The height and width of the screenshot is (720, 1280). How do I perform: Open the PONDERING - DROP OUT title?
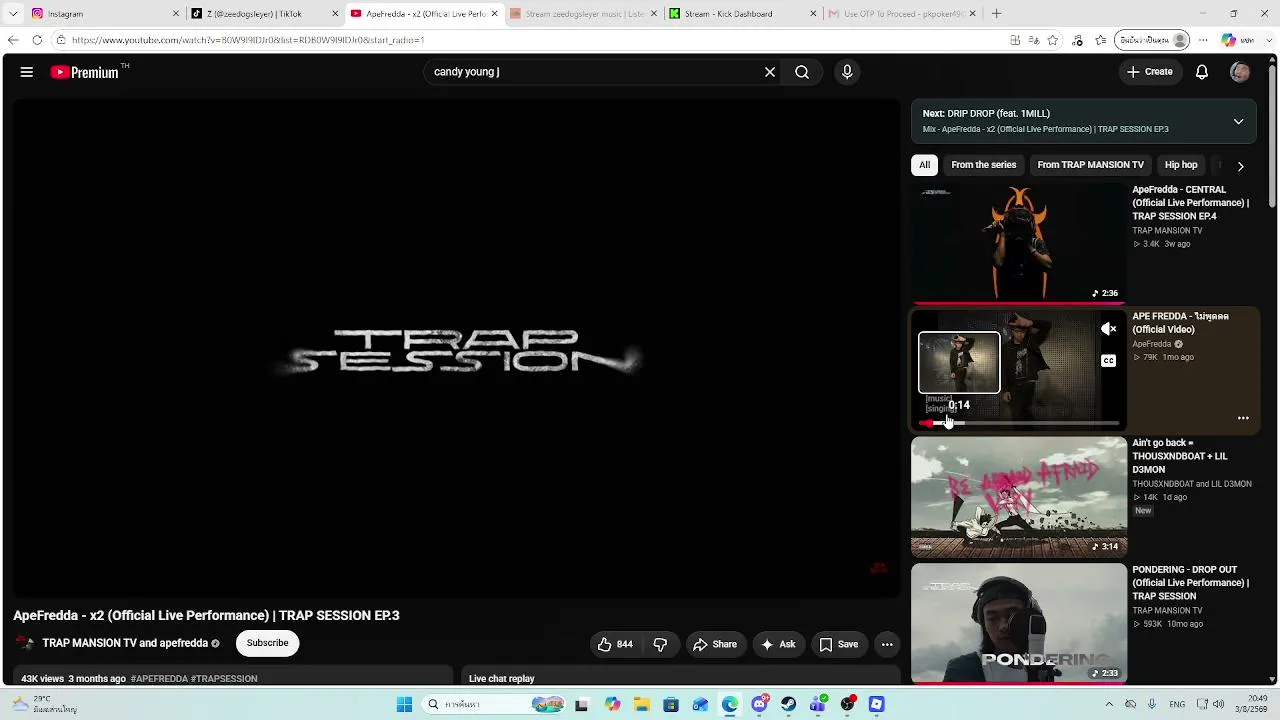click(1190, 583)
